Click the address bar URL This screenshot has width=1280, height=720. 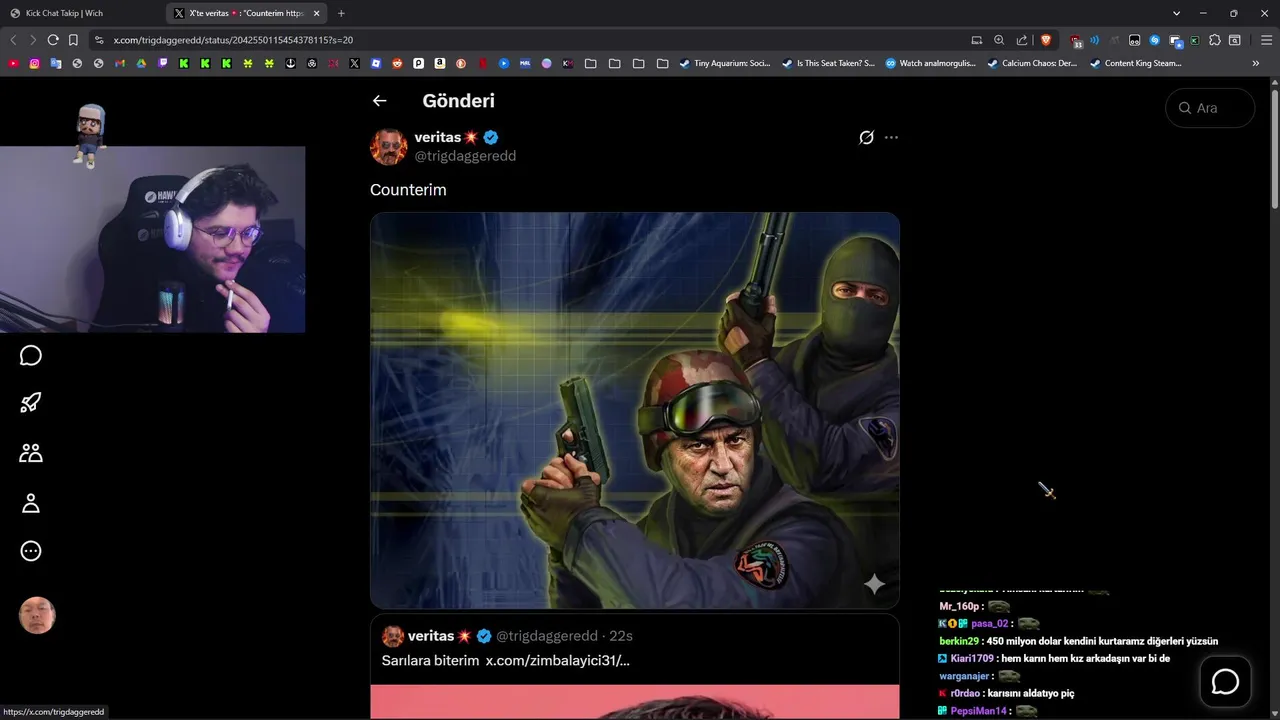233,40
